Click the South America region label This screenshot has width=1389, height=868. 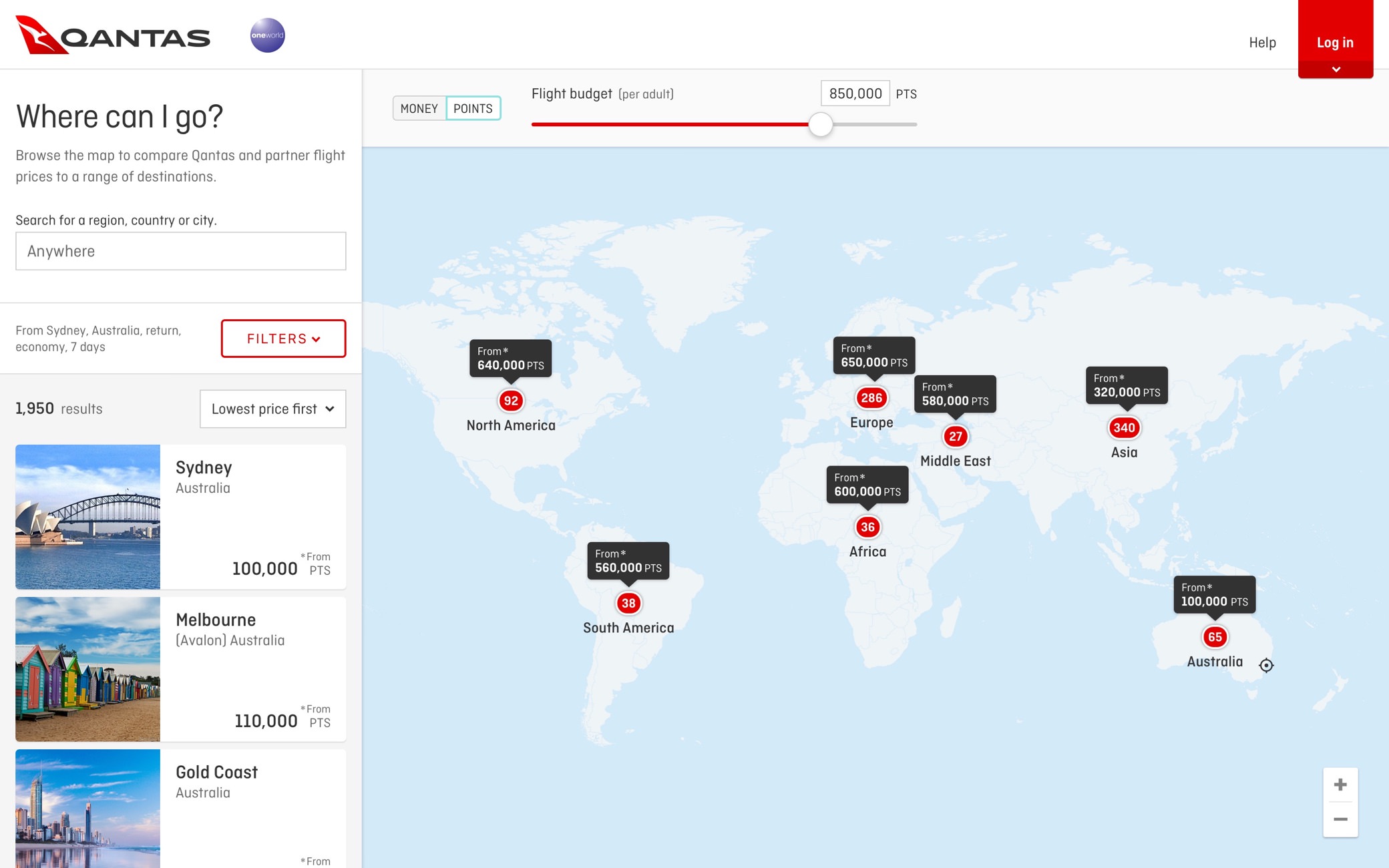628,628
